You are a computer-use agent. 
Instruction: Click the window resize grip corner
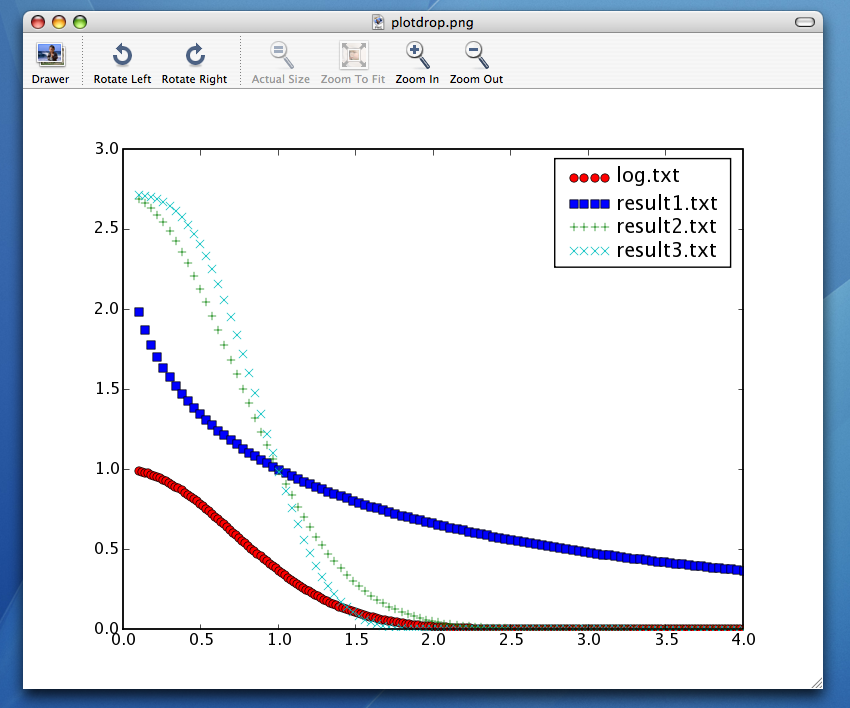(816, 682)
